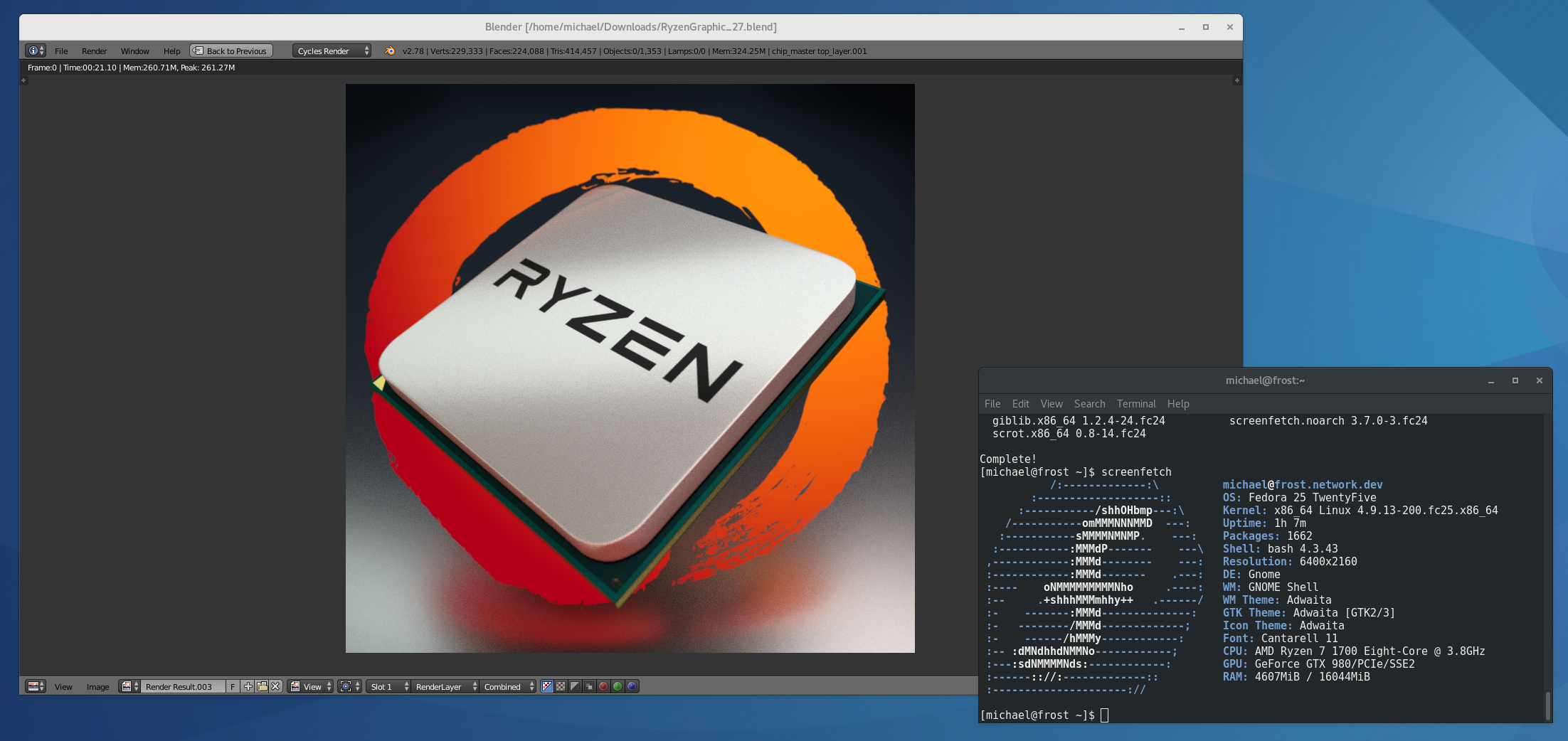
Task: Click the browse image icon beside Render Result.003
Action: pos(129,686)
